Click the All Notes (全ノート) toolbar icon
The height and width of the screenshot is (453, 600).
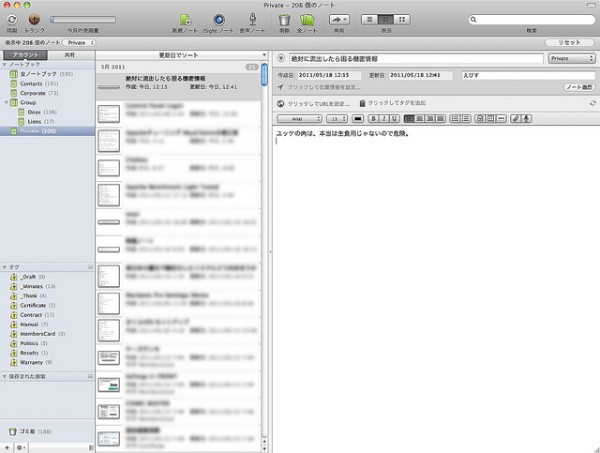[x=308, y=18]
